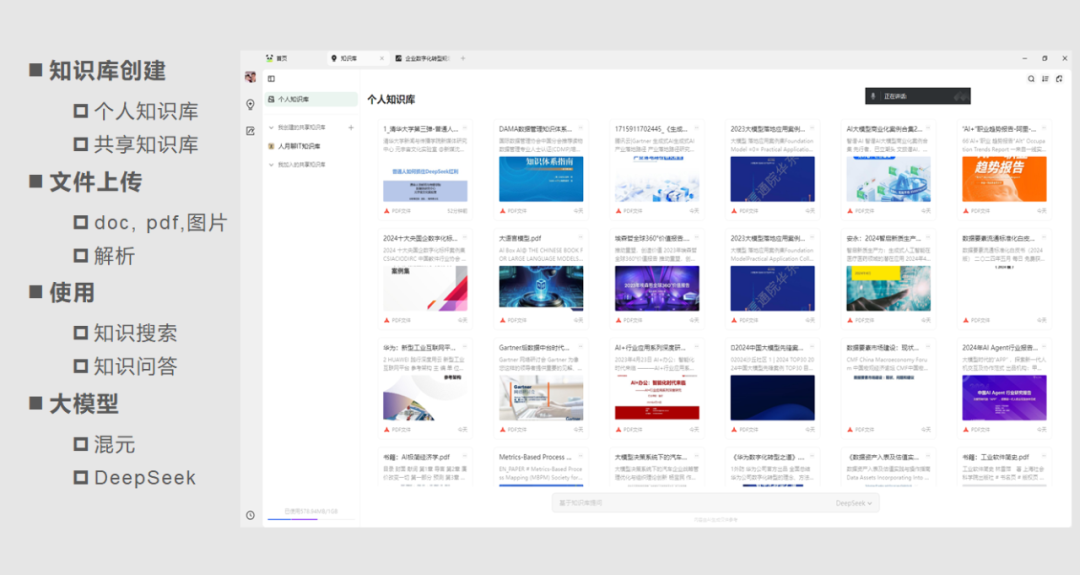Open the 2024十大央国企数字化 card
This screenshot has height=575, width=1080.
425,278
